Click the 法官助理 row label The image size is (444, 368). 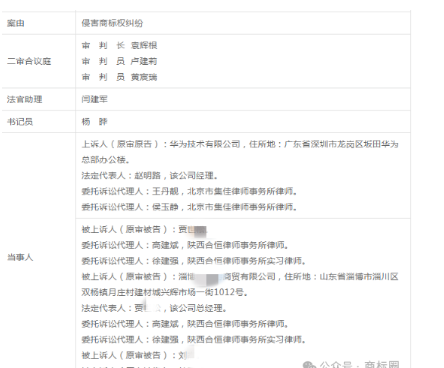(25, 99)
